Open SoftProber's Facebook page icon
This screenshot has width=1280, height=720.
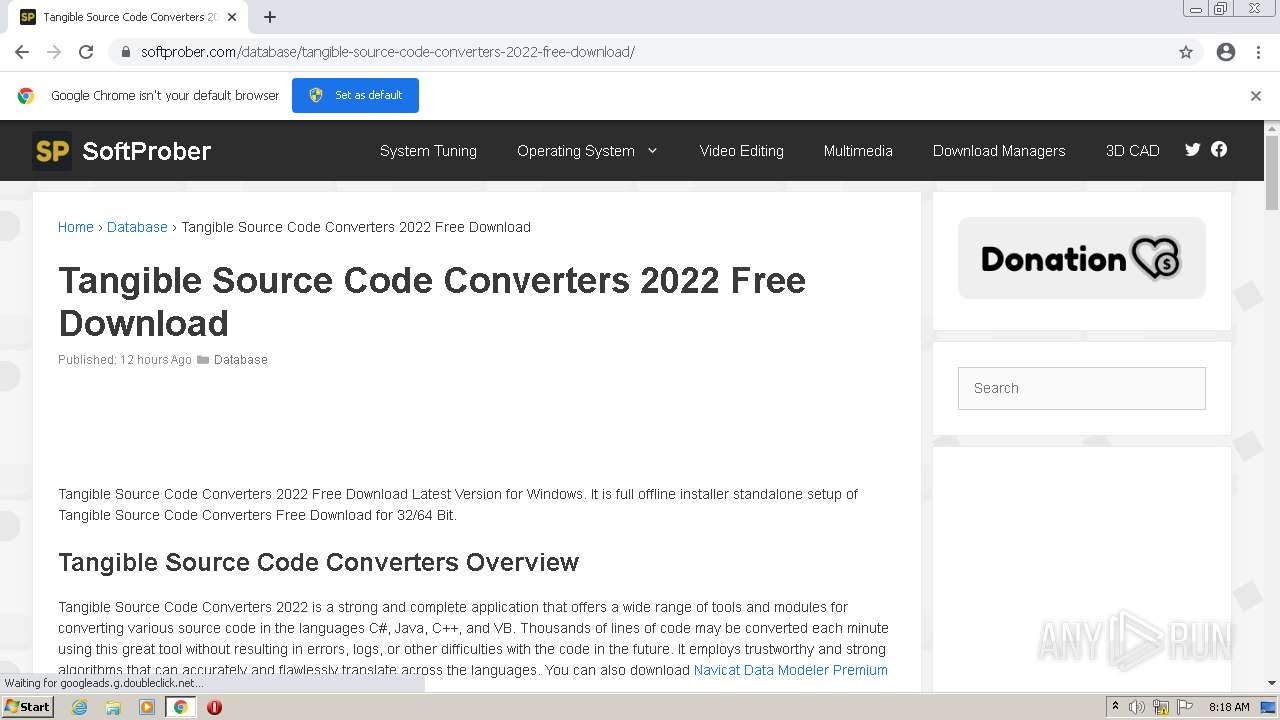(x=1219, y=150)
